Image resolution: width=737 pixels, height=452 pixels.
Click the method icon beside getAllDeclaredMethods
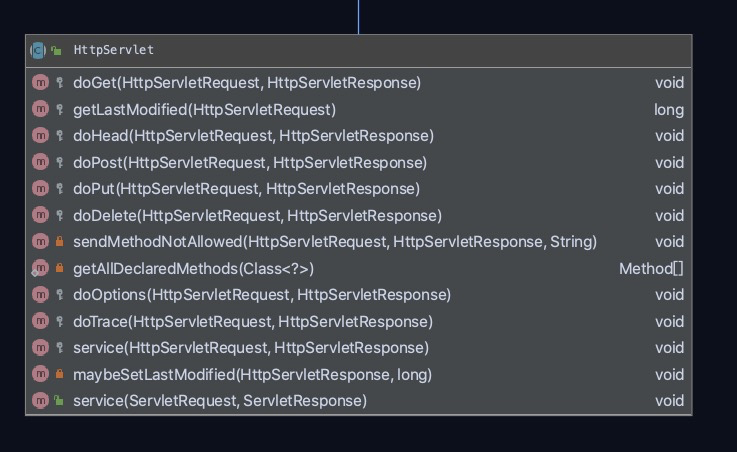click(40, 268)
